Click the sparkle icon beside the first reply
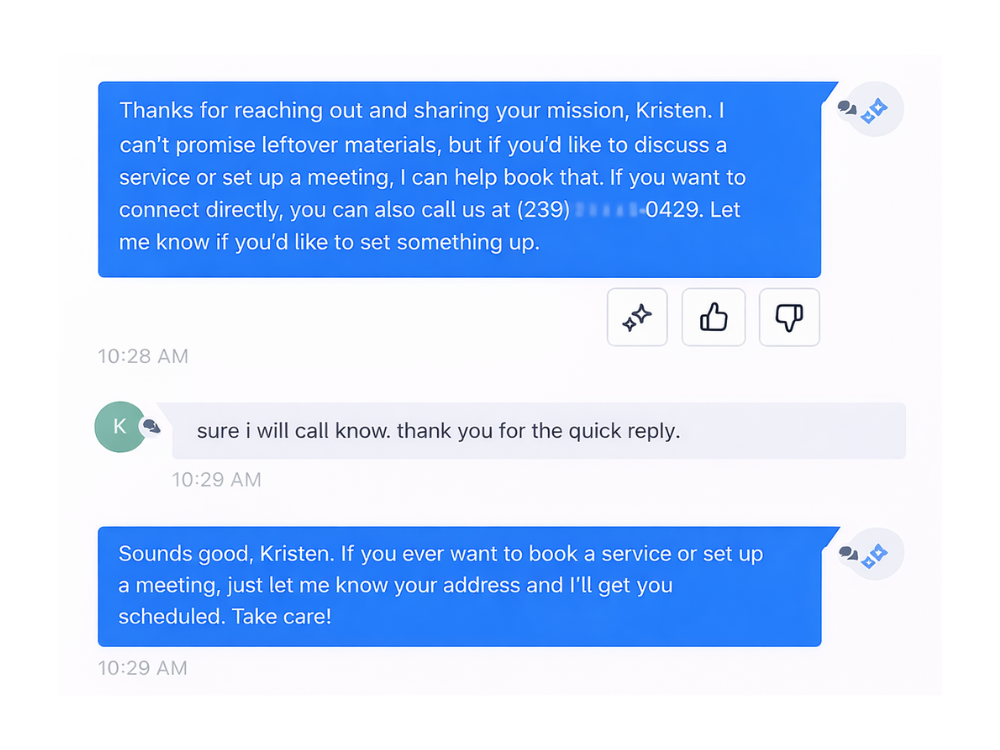 pos(875,111)
